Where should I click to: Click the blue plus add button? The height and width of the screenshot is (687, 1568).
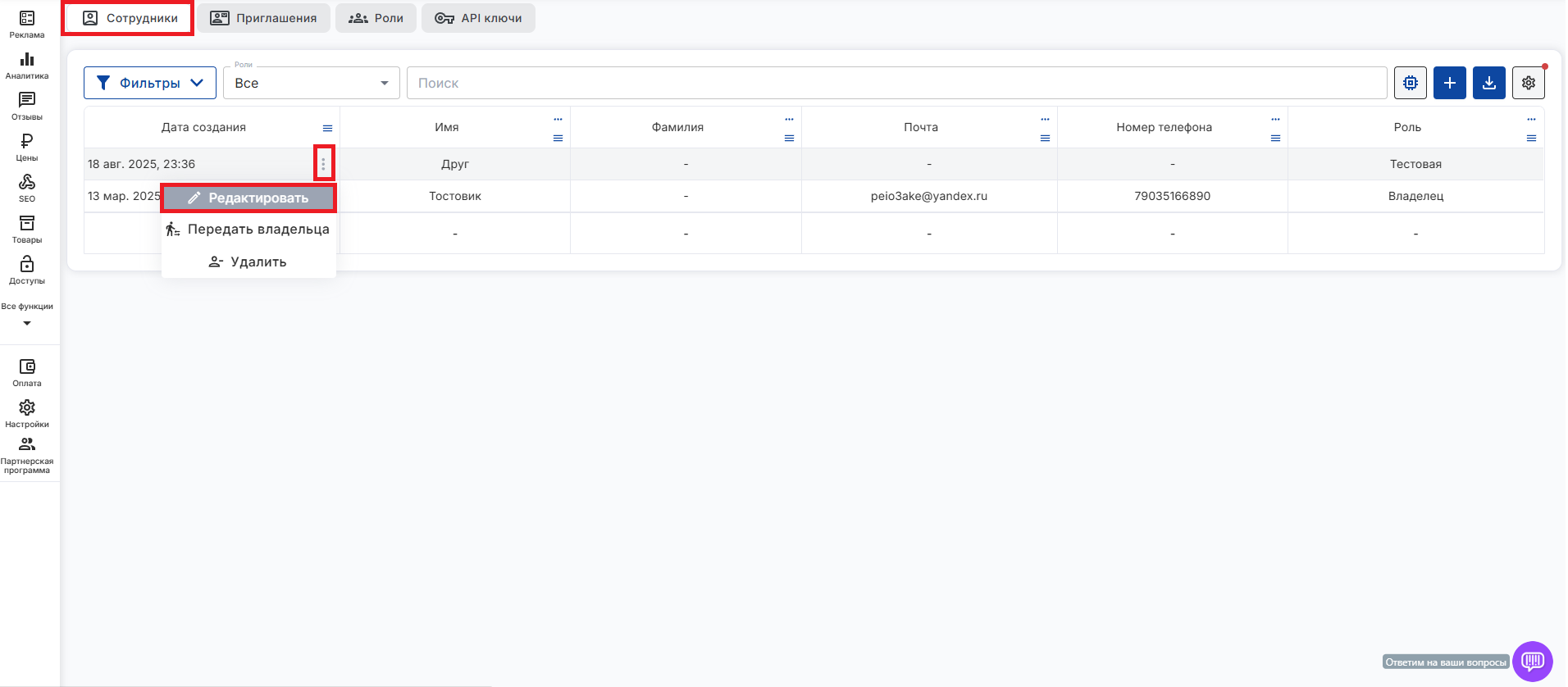point(1449,83)
